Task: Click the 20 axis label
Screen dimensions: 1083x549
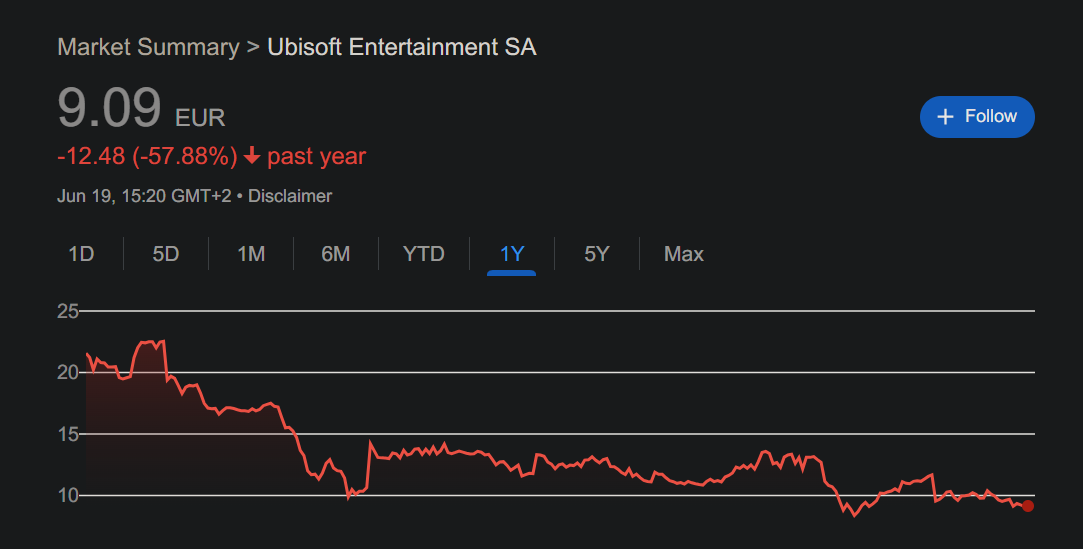Action: point(68,373)
